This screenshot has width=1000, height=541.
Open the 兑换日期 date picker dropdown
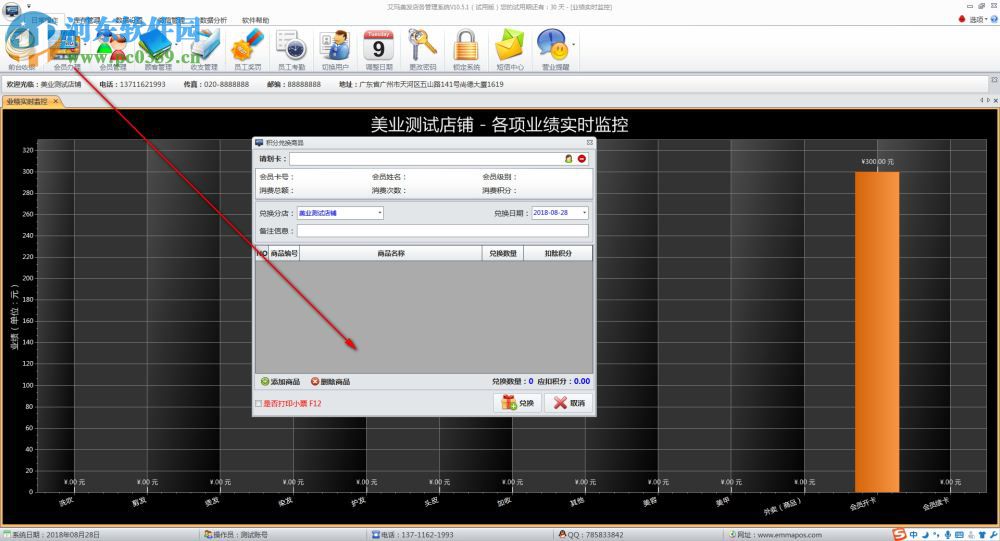[584, 213]
